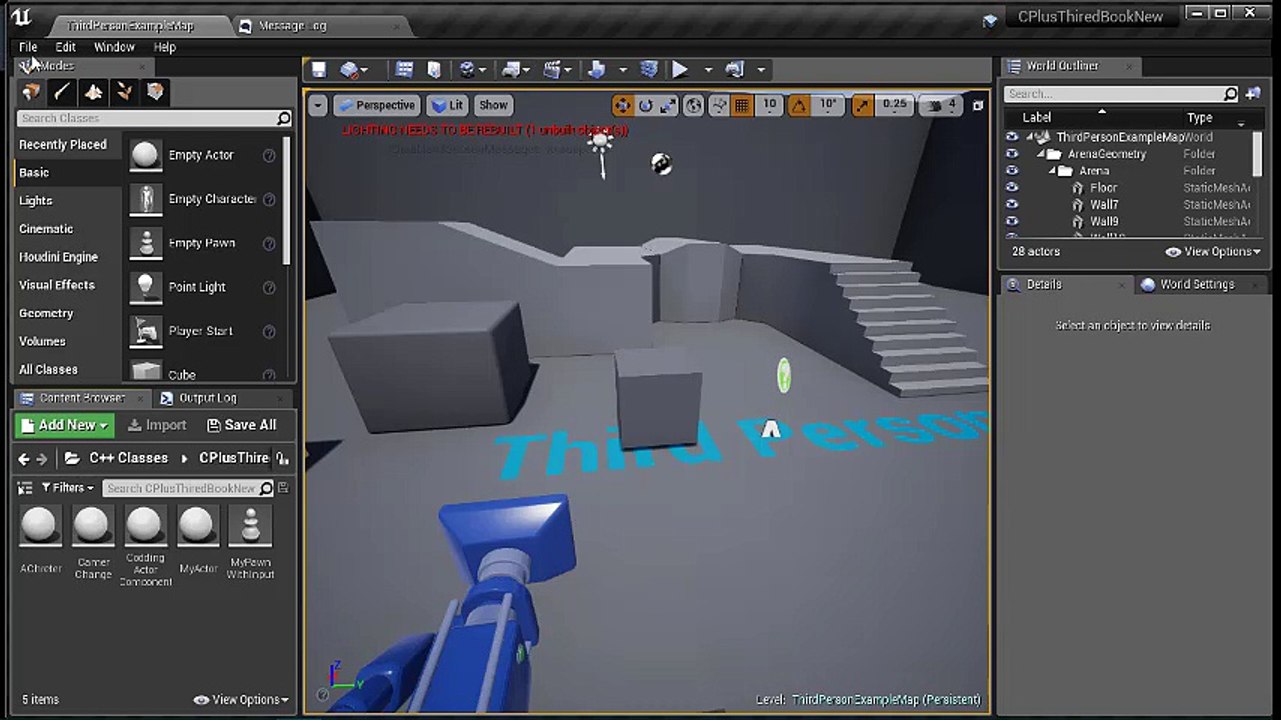The width and height of the screenshot is (1281, 720).
Task: Open the camera speed 4 dropdown
Action: click(x=942, y=105)
